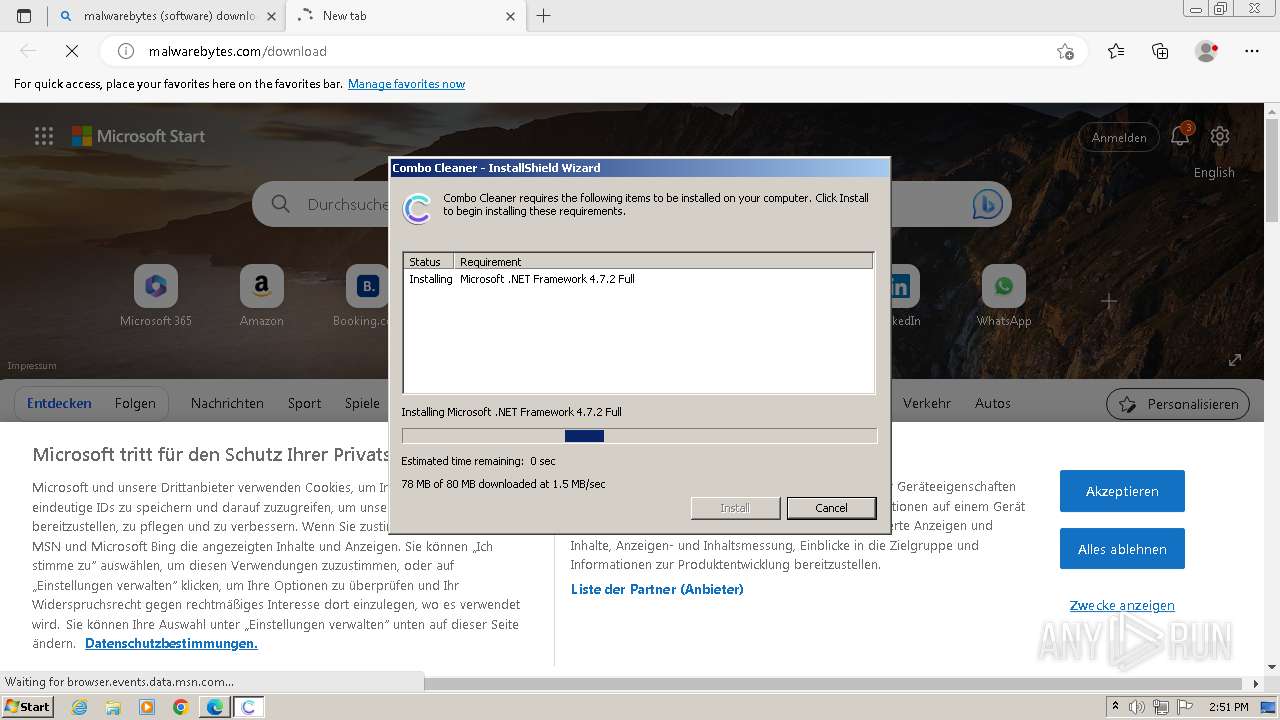The width and height of the screenshot is (1280, 720).
Task: Open the Nachrichten category
Action: [227, 403]
